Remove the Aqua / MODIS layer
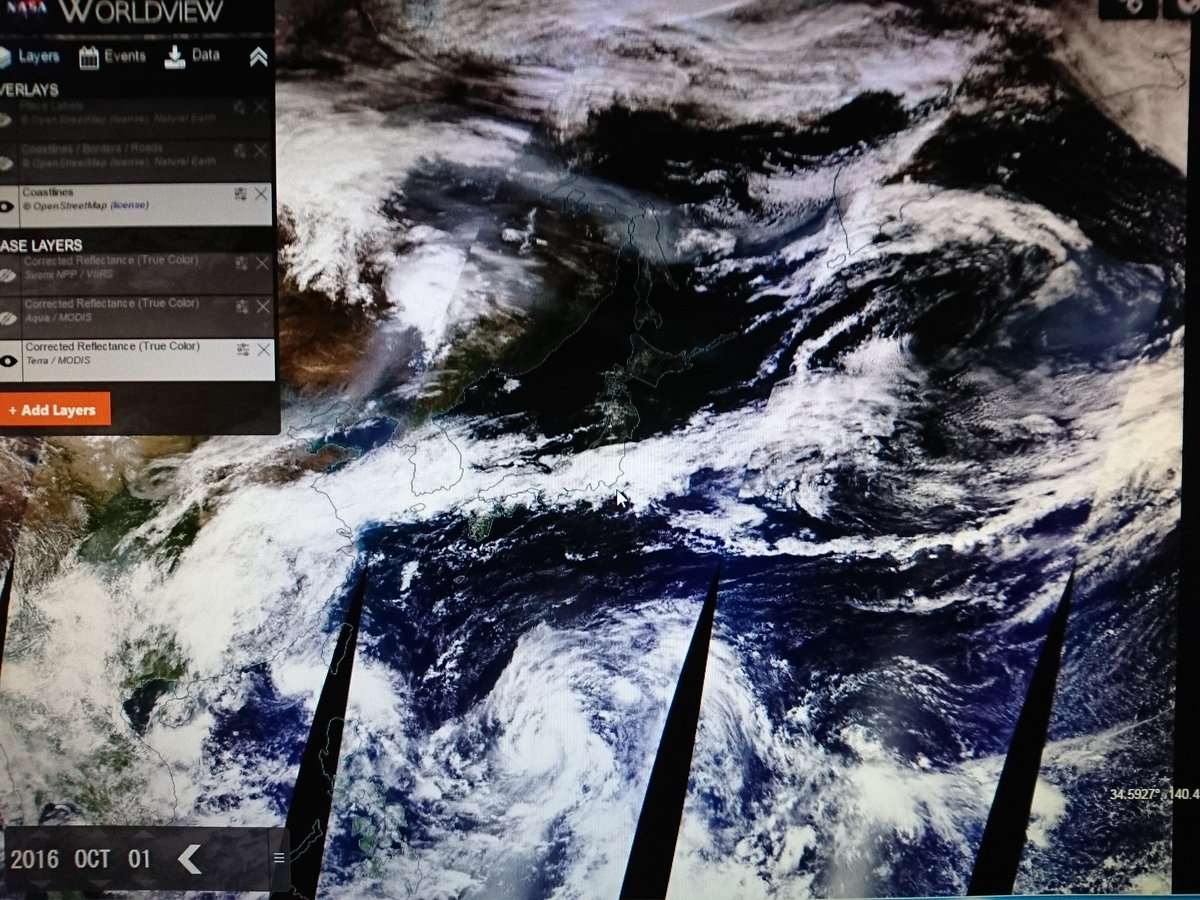This screenshot has height=900, width=1200. [x=263, y=306]
